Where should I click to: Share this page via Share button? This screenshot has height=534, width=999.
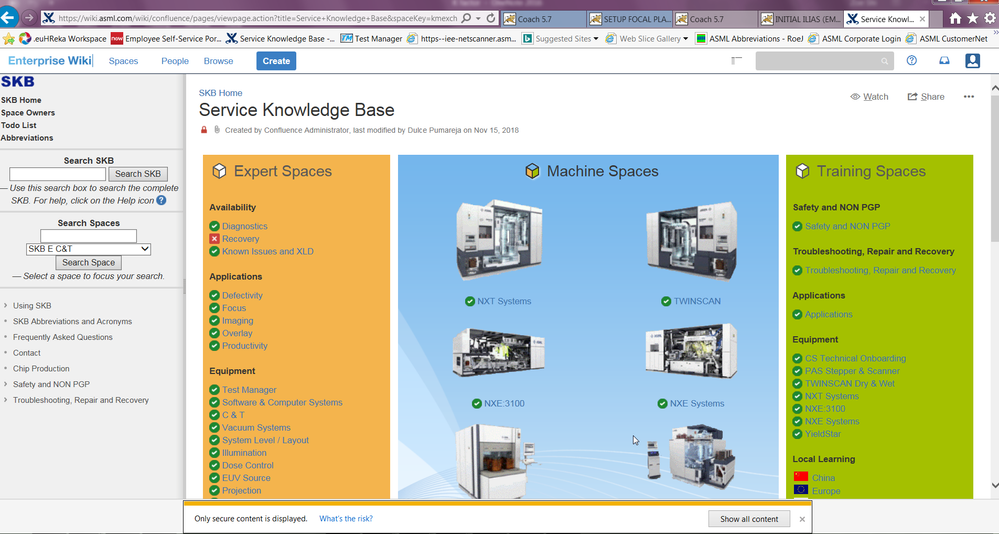(x=926, y=97)
